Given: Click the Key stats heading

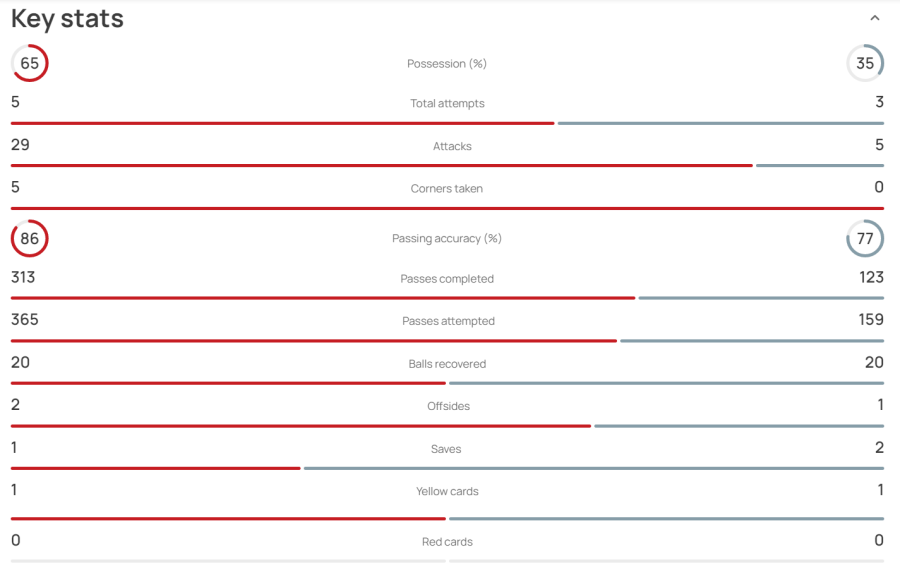Looking at the screenshot, I should pyautogui.click(x=67, y=19).
